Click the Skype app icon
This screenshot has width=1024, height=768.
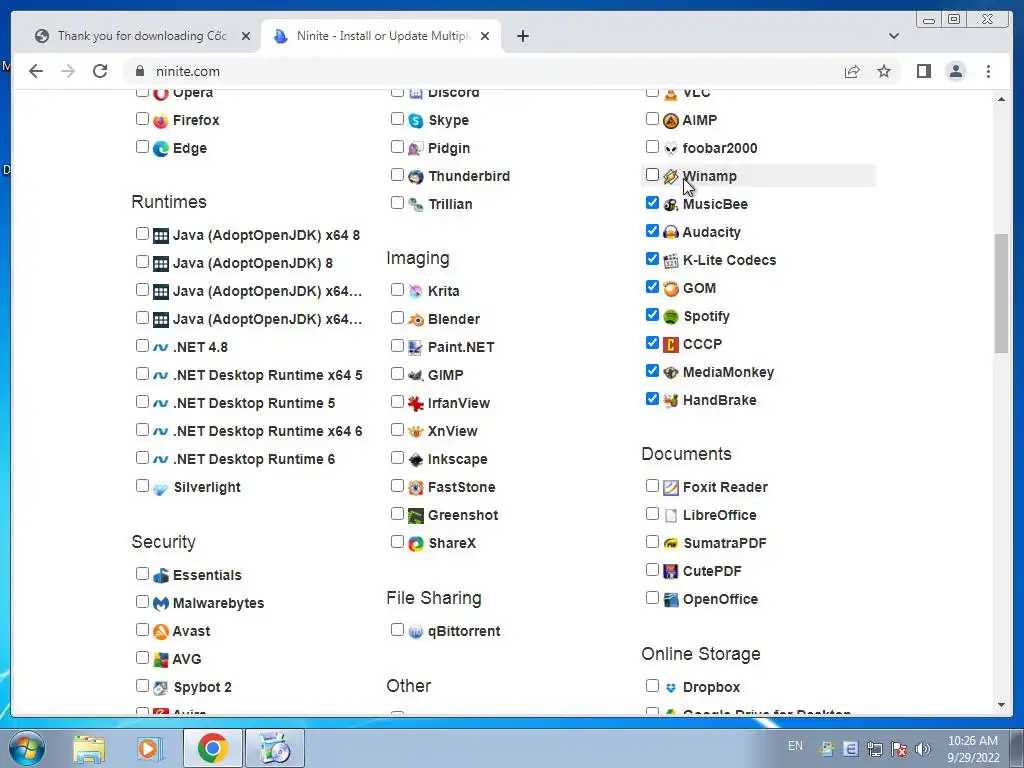pos(416,121)
